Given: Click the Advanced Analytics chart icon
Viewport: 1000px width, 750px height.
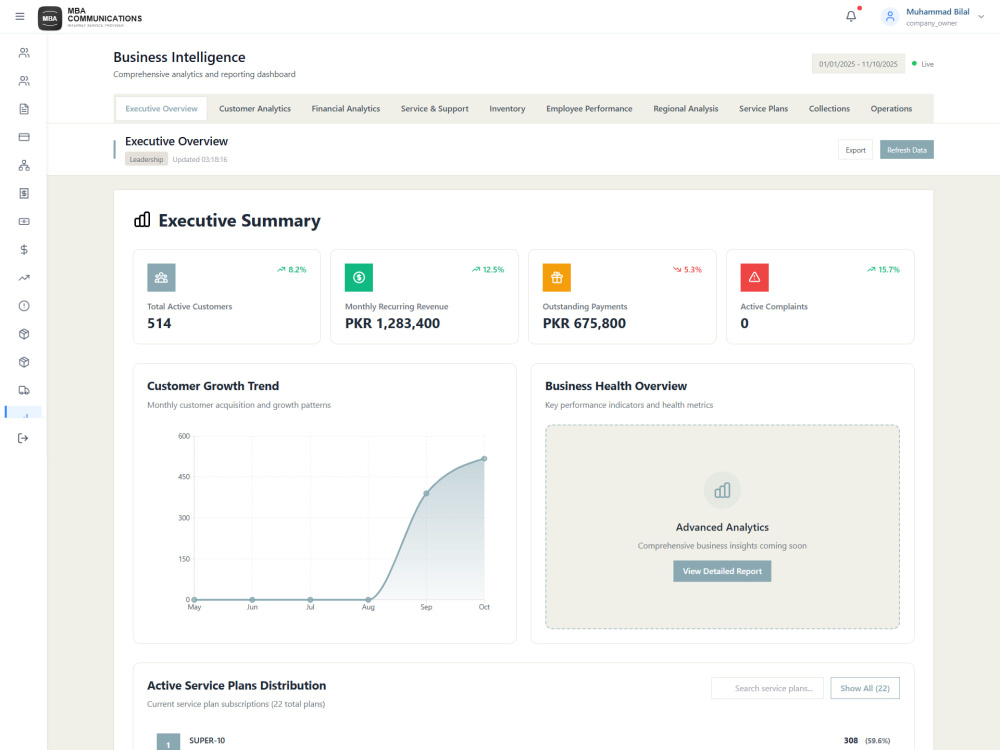Looking at the screenshot, I should (723, 490).
